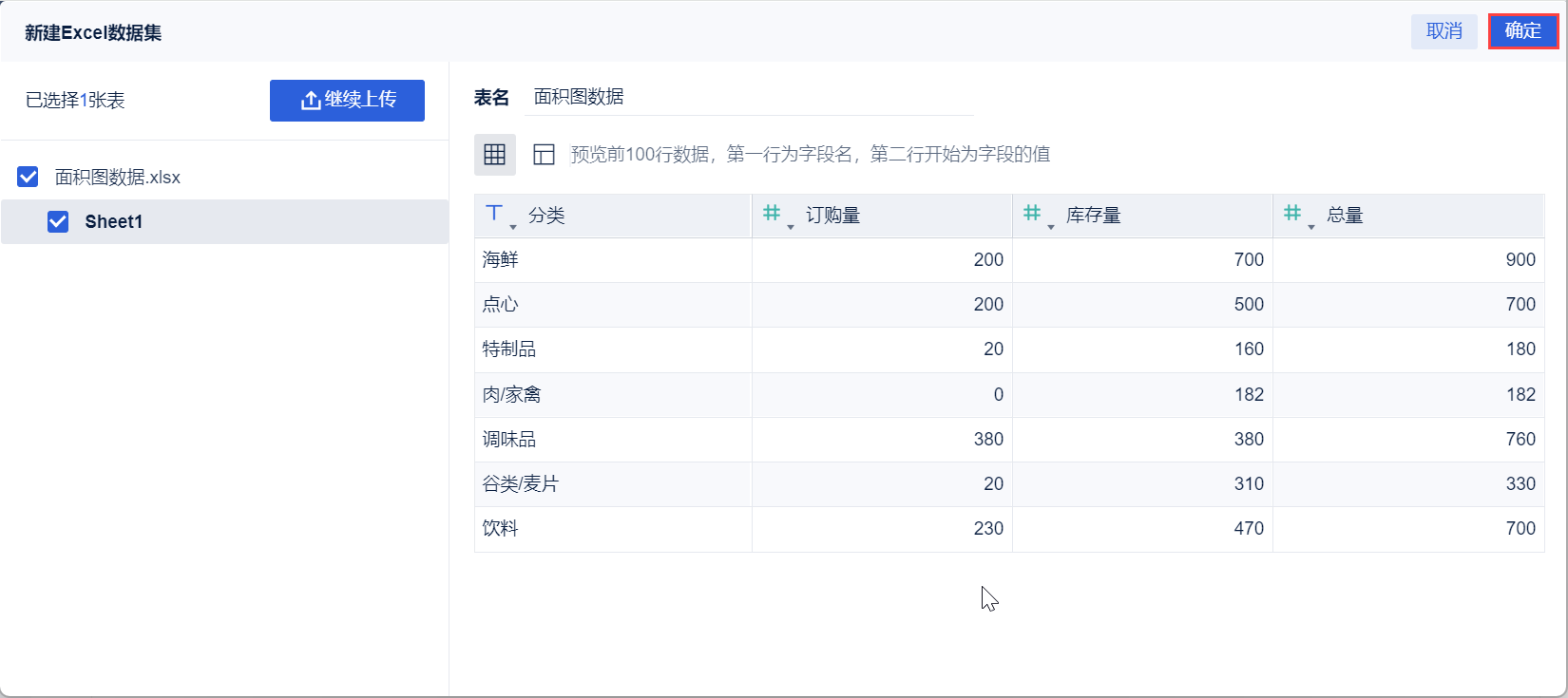The image size is (1568, 698).
Task: Open field type dropdown for 总量
Action: pos(1311,226)
